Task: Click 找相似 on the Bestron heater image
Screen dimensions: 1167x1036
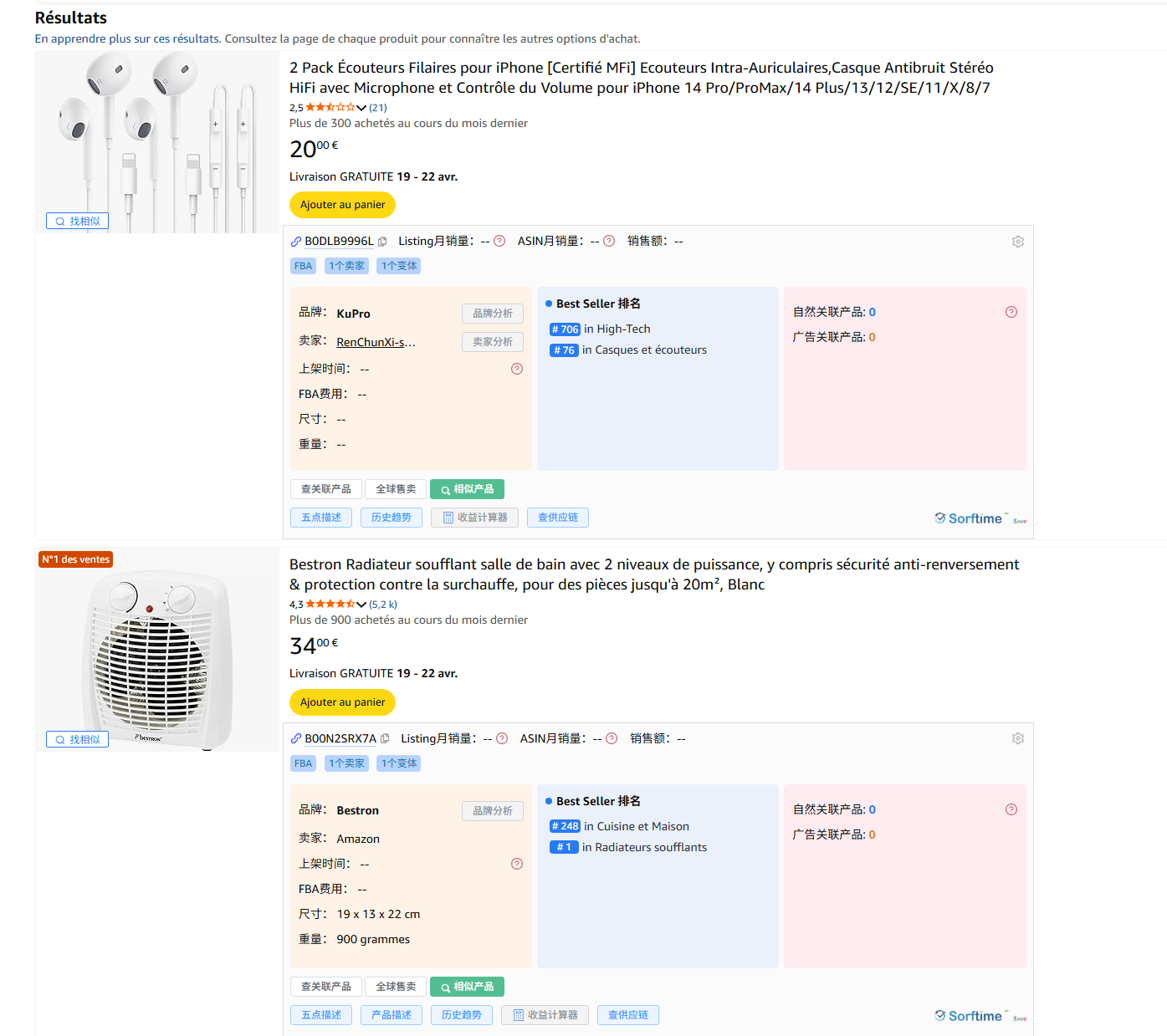Action: coord(77,740)
